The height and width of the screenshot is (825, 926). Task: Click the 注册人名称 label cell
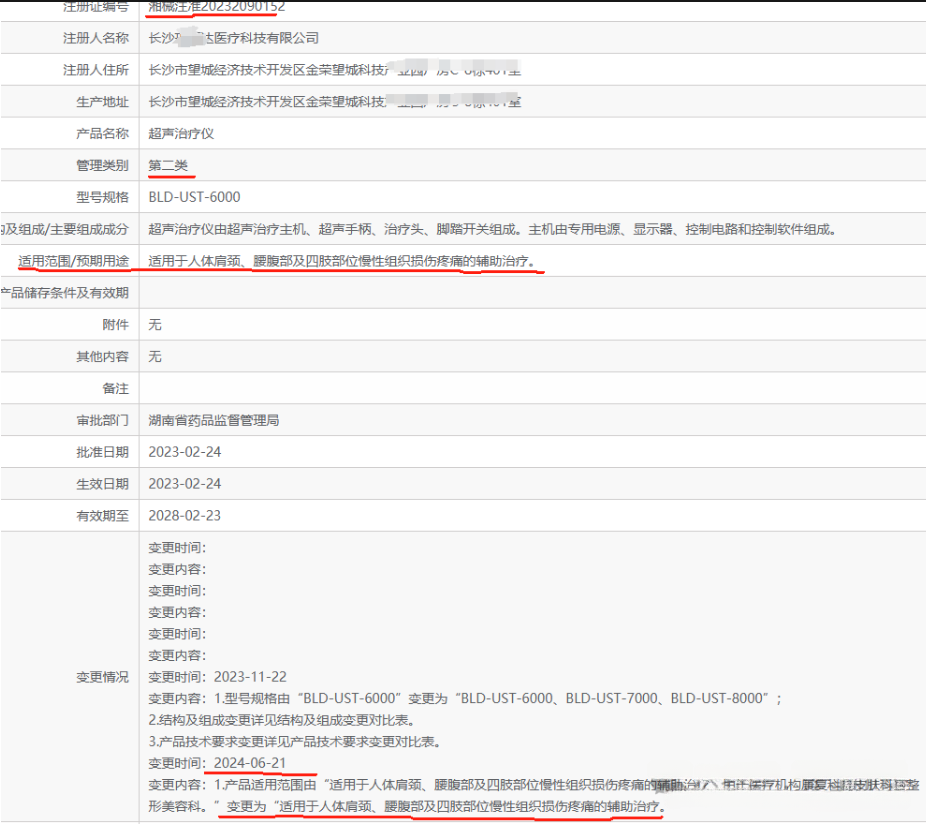pyautogui.click(x=96, y=38)
